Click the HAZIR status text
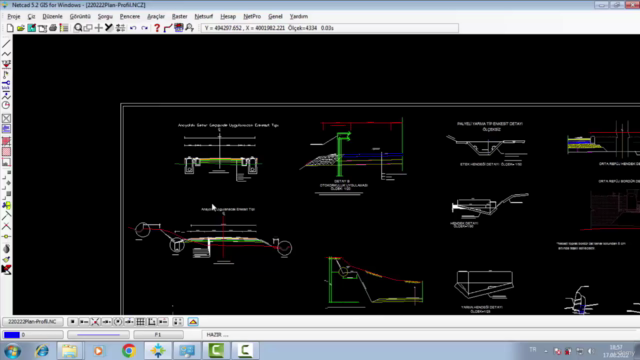The height and width of the screenshot is (360, 640). point(217,335)
